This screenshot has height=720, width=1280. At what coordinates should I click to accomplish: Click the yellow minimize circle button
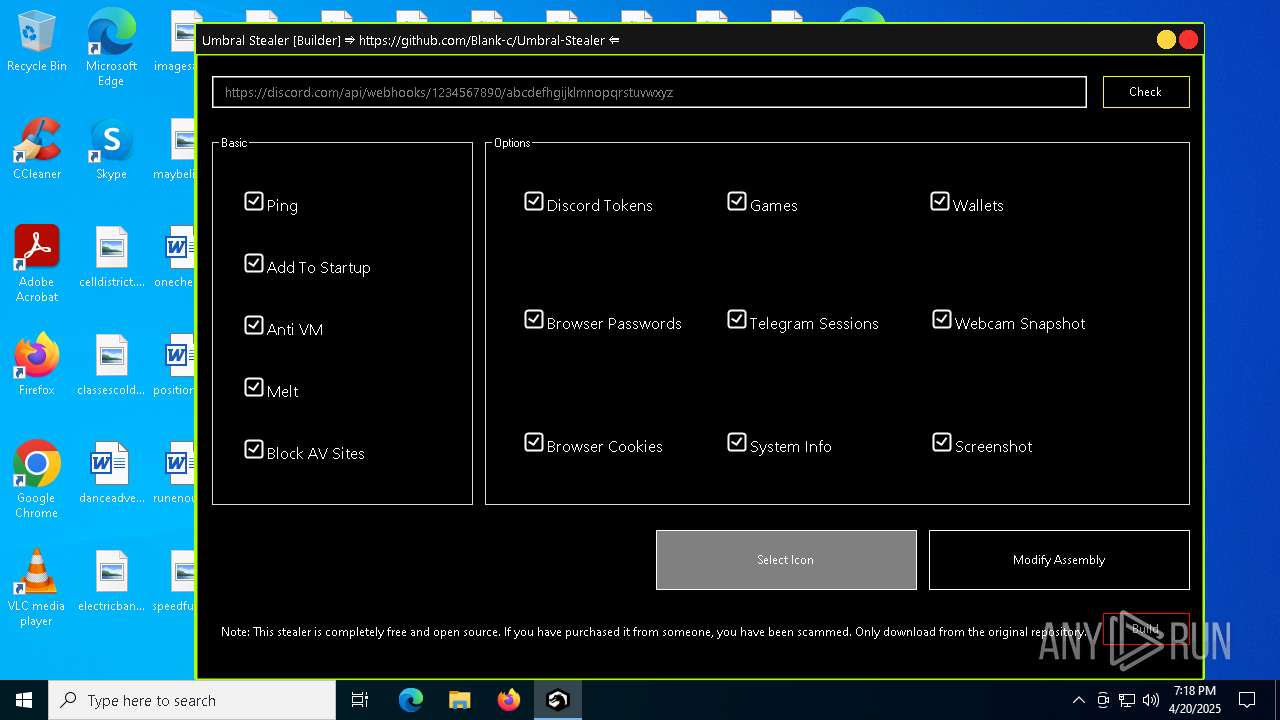click(x=1166, y=40)
